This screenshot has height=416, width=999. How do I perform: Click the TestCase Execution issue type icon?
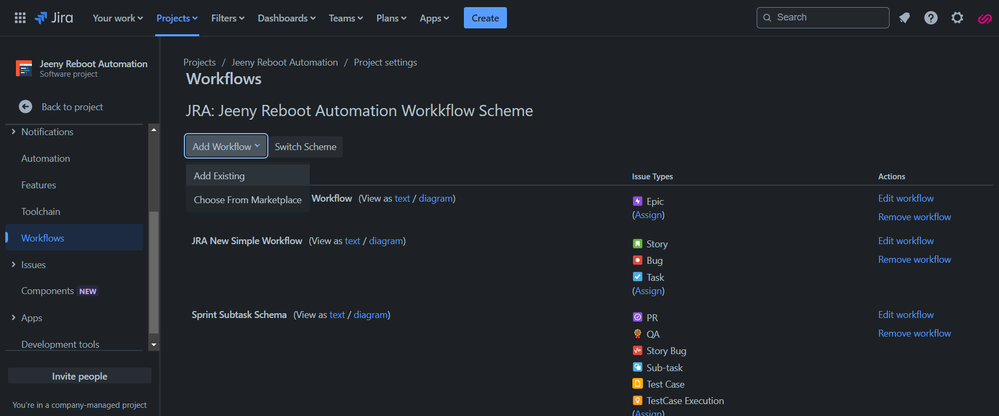click(637, 401)
